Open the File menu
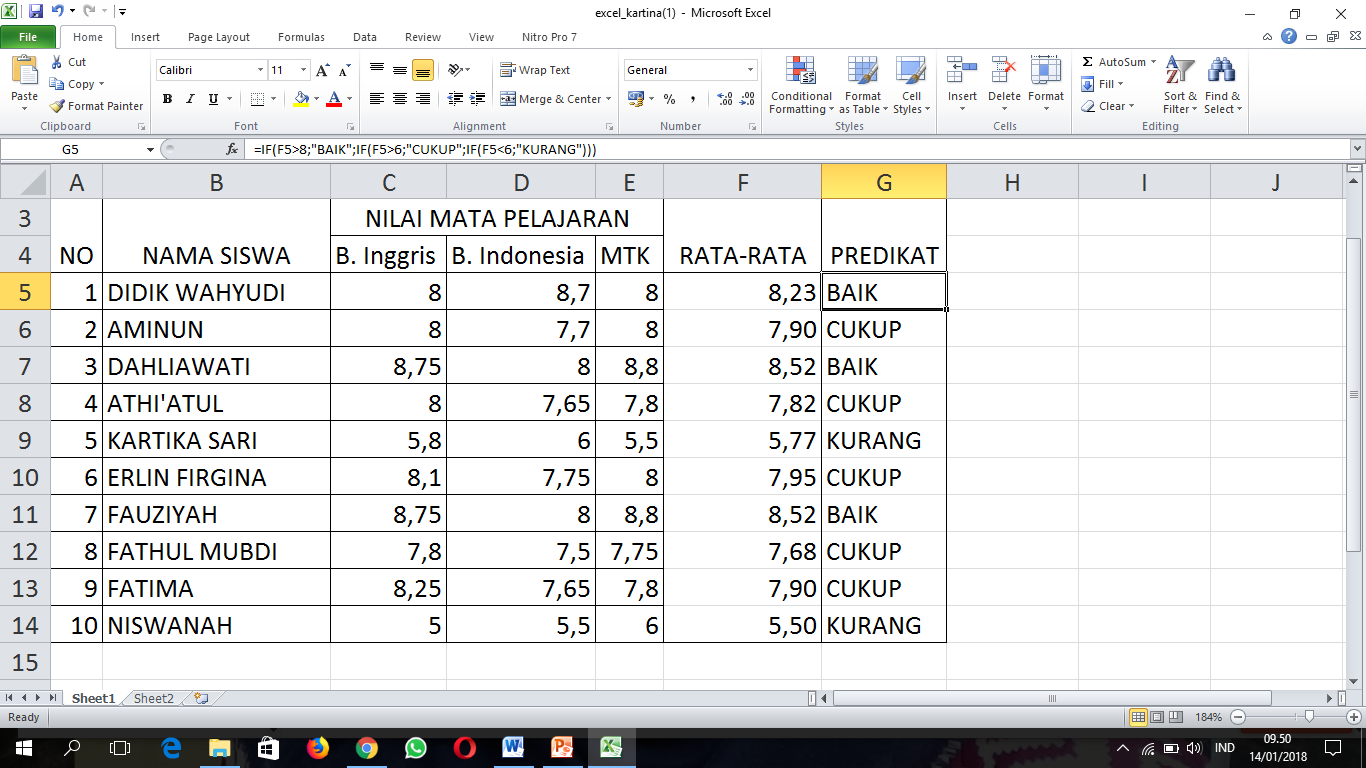This screenshot has width=1366, height=768. click(x=29, y=36)
